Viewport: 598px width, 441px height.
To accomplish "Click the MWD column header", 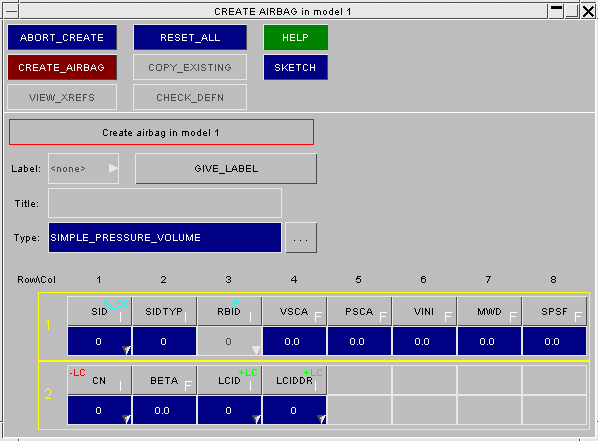I will coord(489,311).
